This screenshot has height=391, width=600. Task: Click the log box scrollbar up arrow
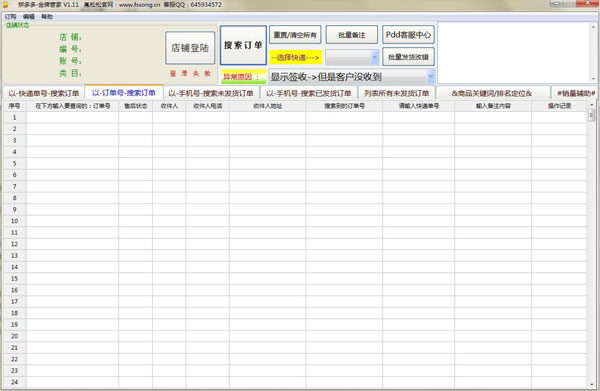click(x=593, y=26)
